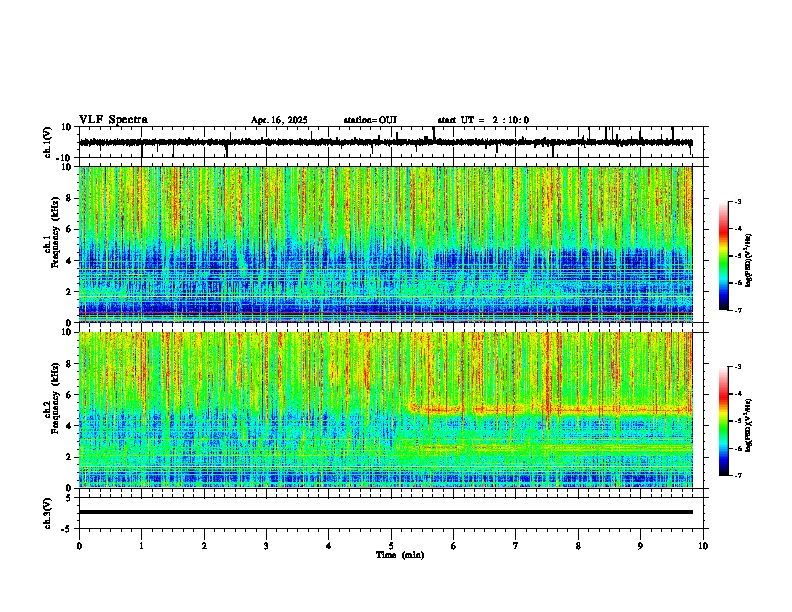This screenshot has height=612, width=792.
Task: Select the time axis tick label 7
Action: click(516, 546)
